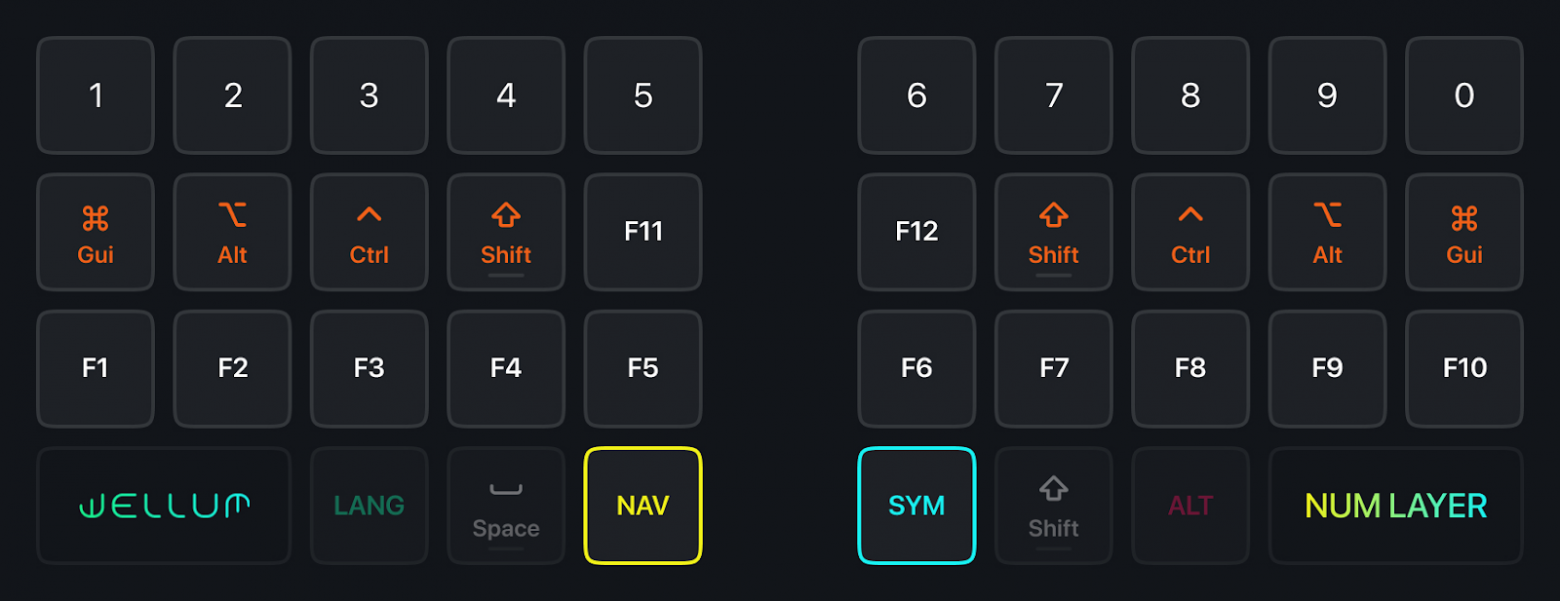
Task: Click the gray Shift thumb key
Action: [x=1053, y=506]
